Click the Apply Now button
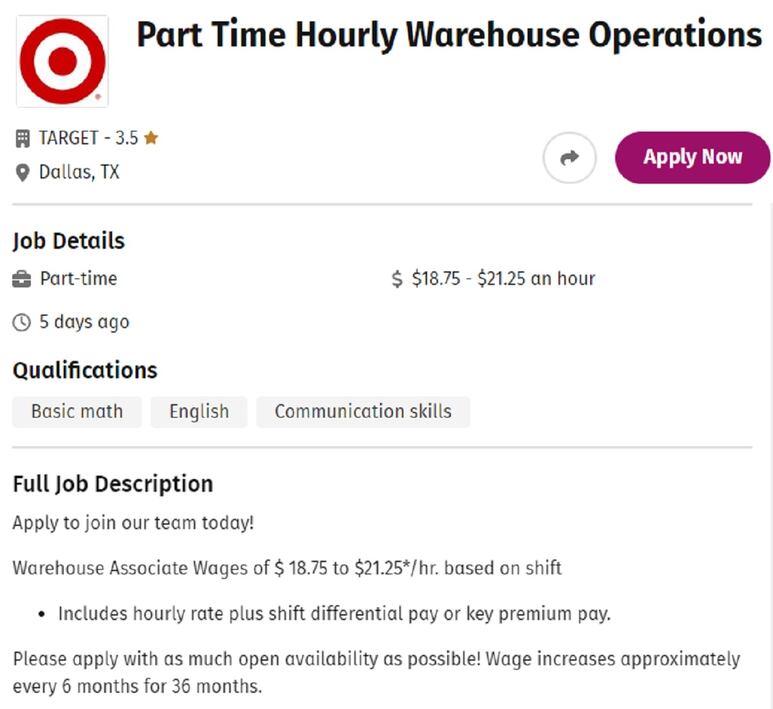Image resolution: width=773 pixels, height=709 pixels. 692,157
